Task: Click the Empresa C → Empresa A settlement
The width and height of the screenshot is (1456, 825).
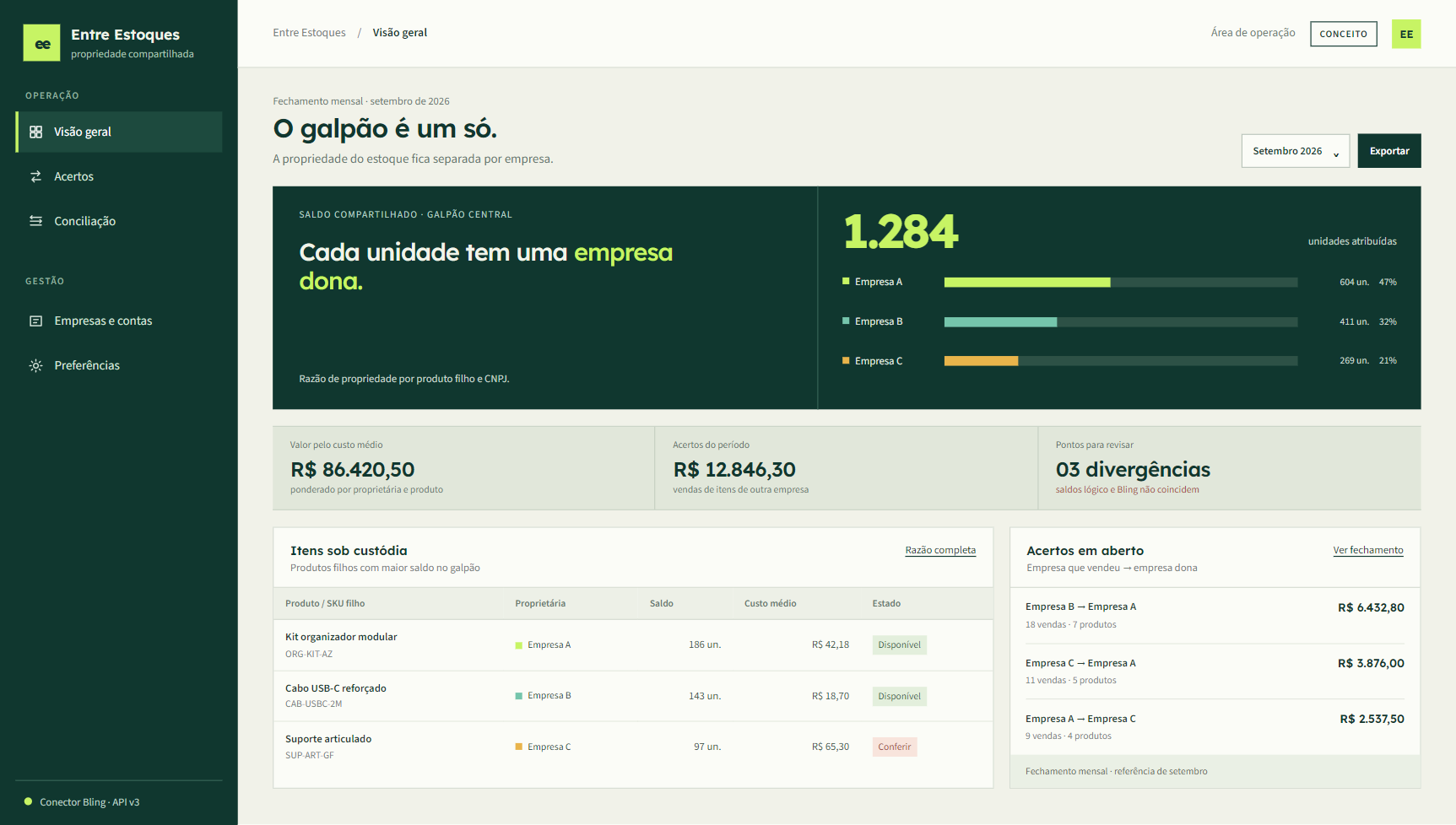Action: [1215, 671]
